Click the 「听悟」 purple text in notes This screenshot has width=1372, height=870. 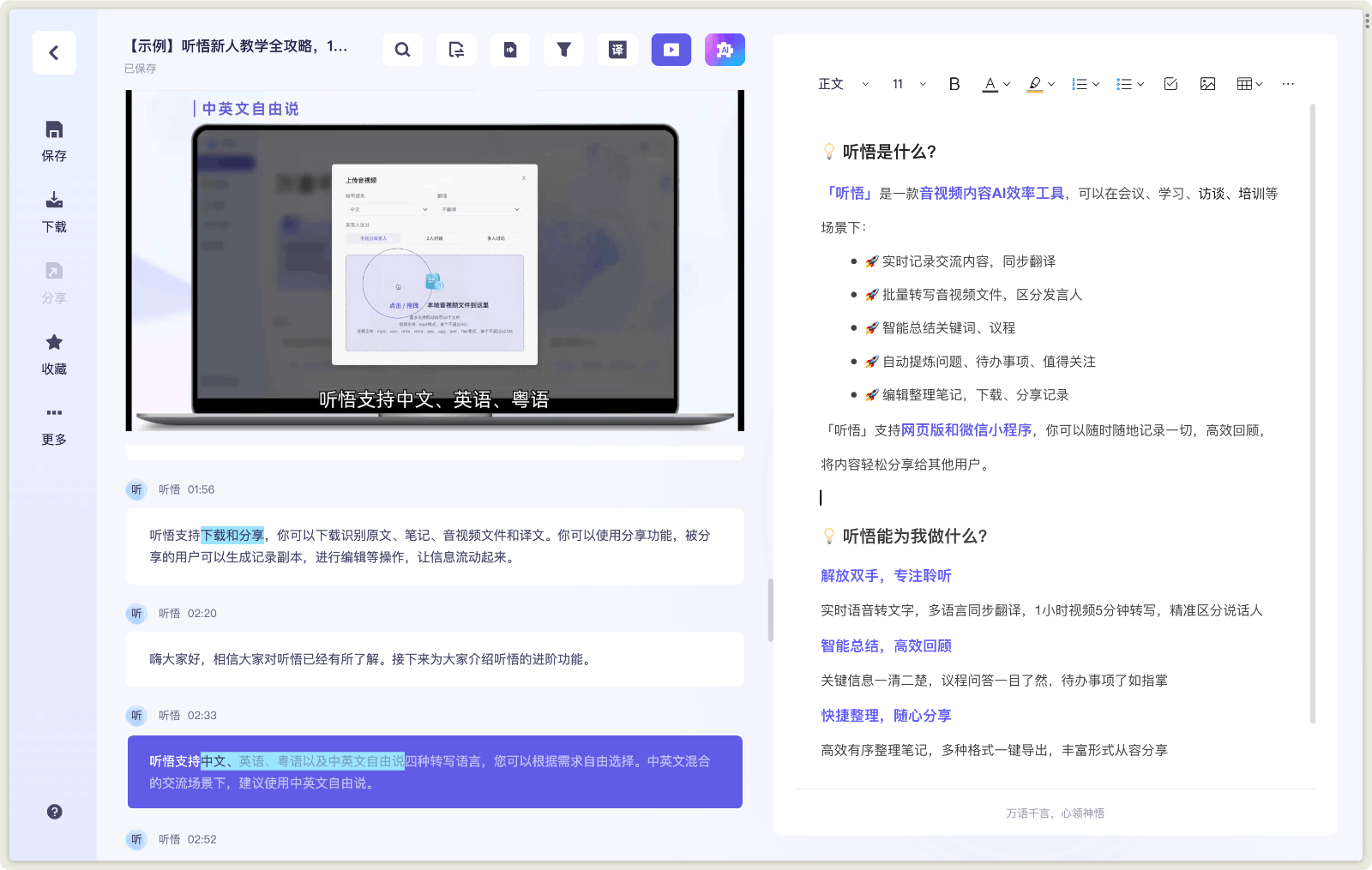(x=848, y=194)
